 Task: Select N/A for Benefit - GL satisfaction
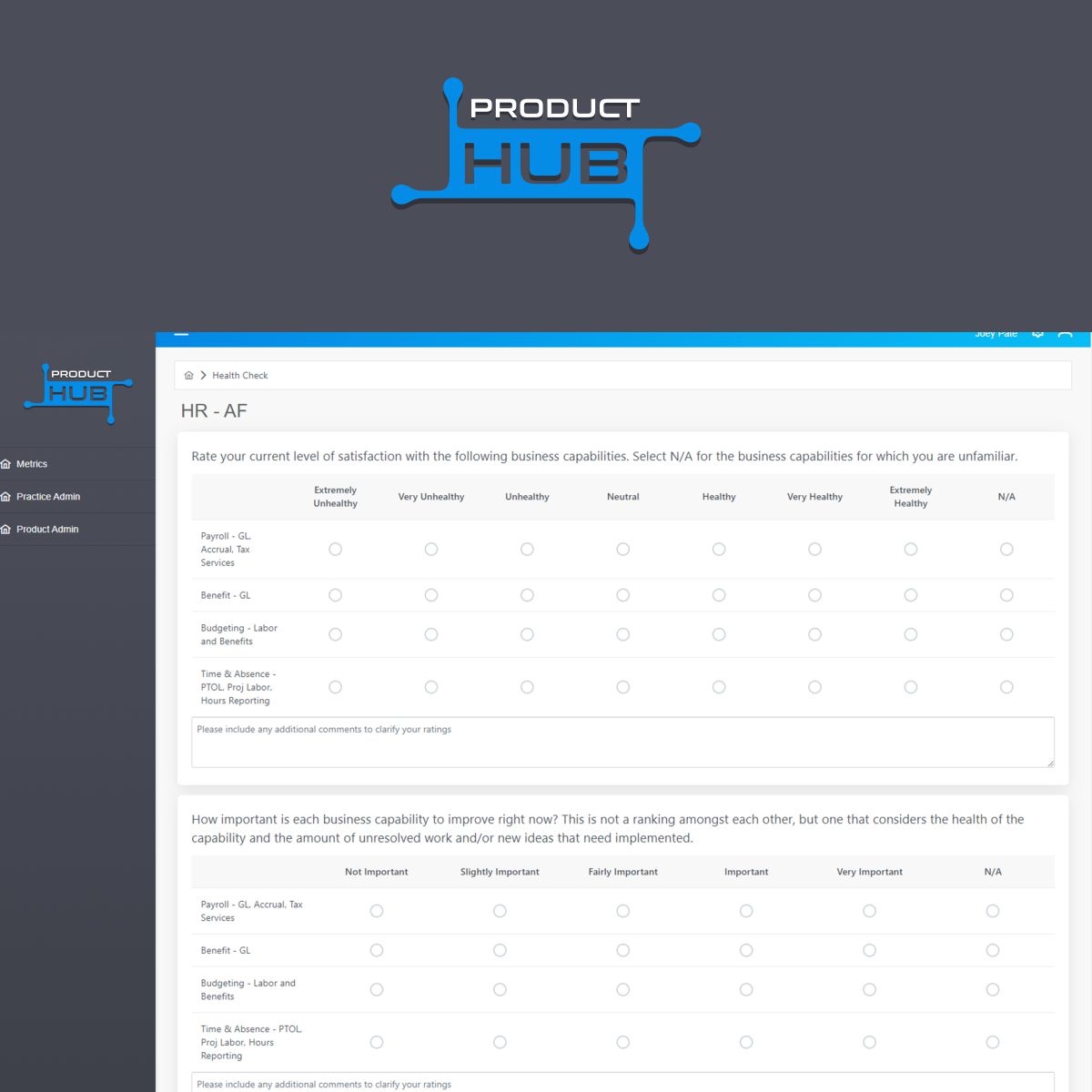1006,595
